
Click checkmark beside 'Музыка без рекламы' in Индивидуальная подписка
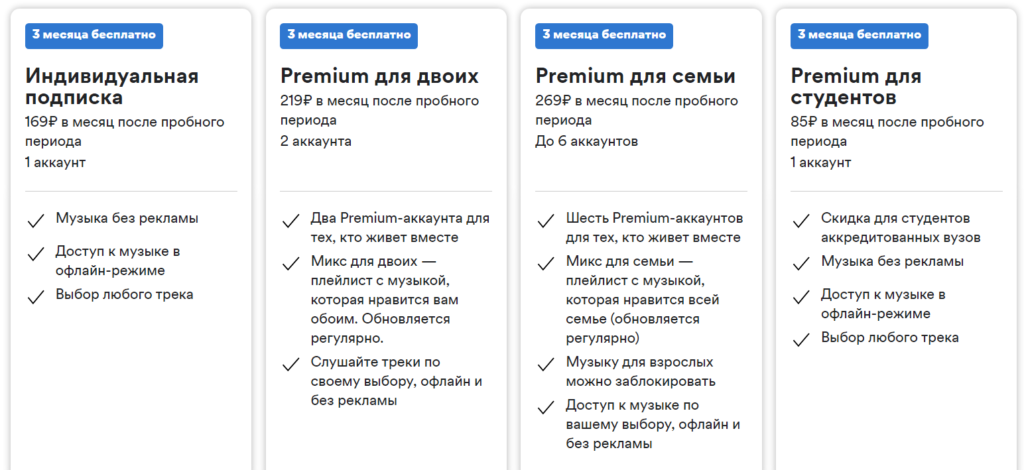point(36,220)
